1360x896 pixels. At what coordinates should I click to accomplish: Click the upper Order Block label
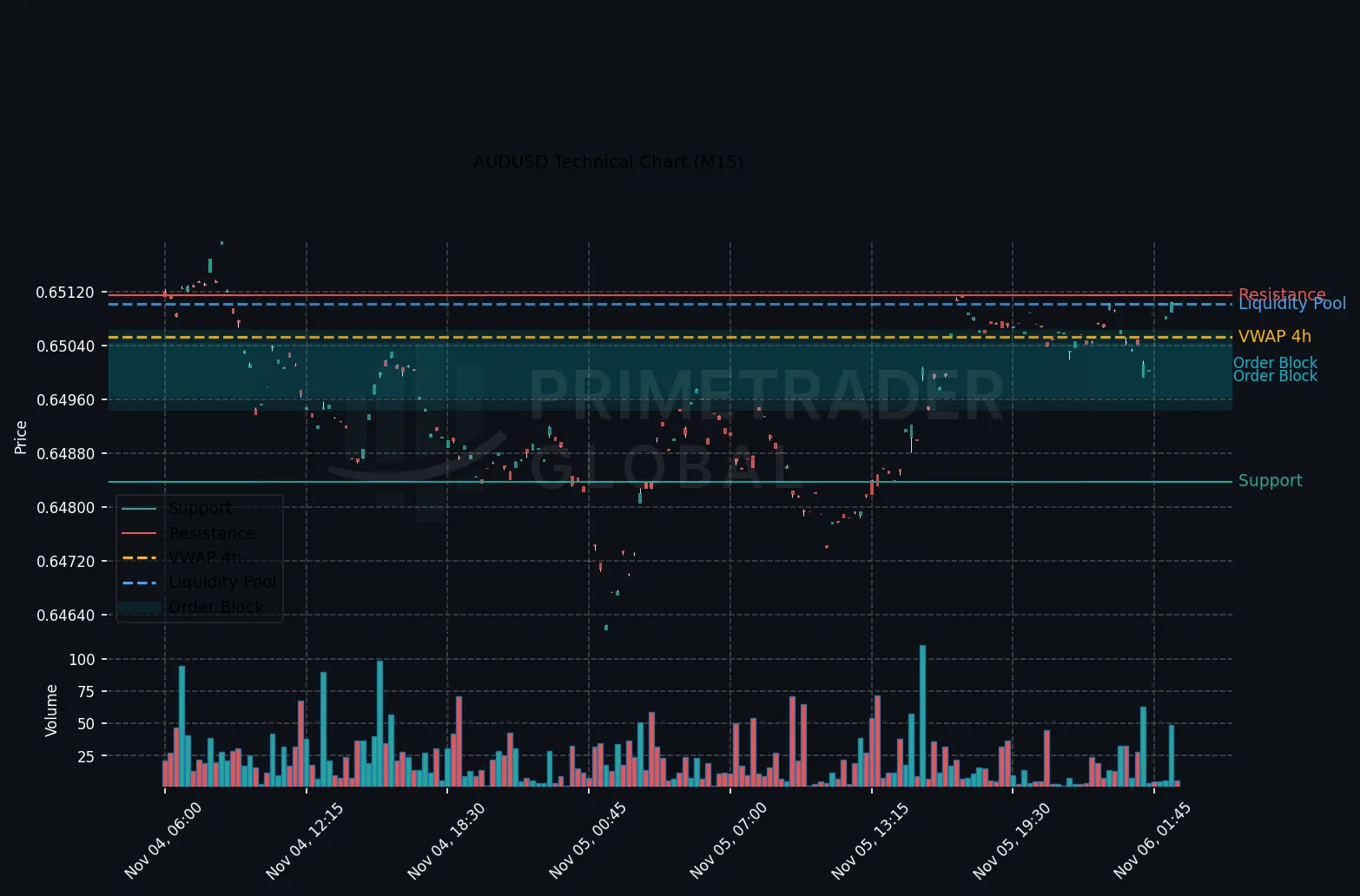pos(1275,363)
